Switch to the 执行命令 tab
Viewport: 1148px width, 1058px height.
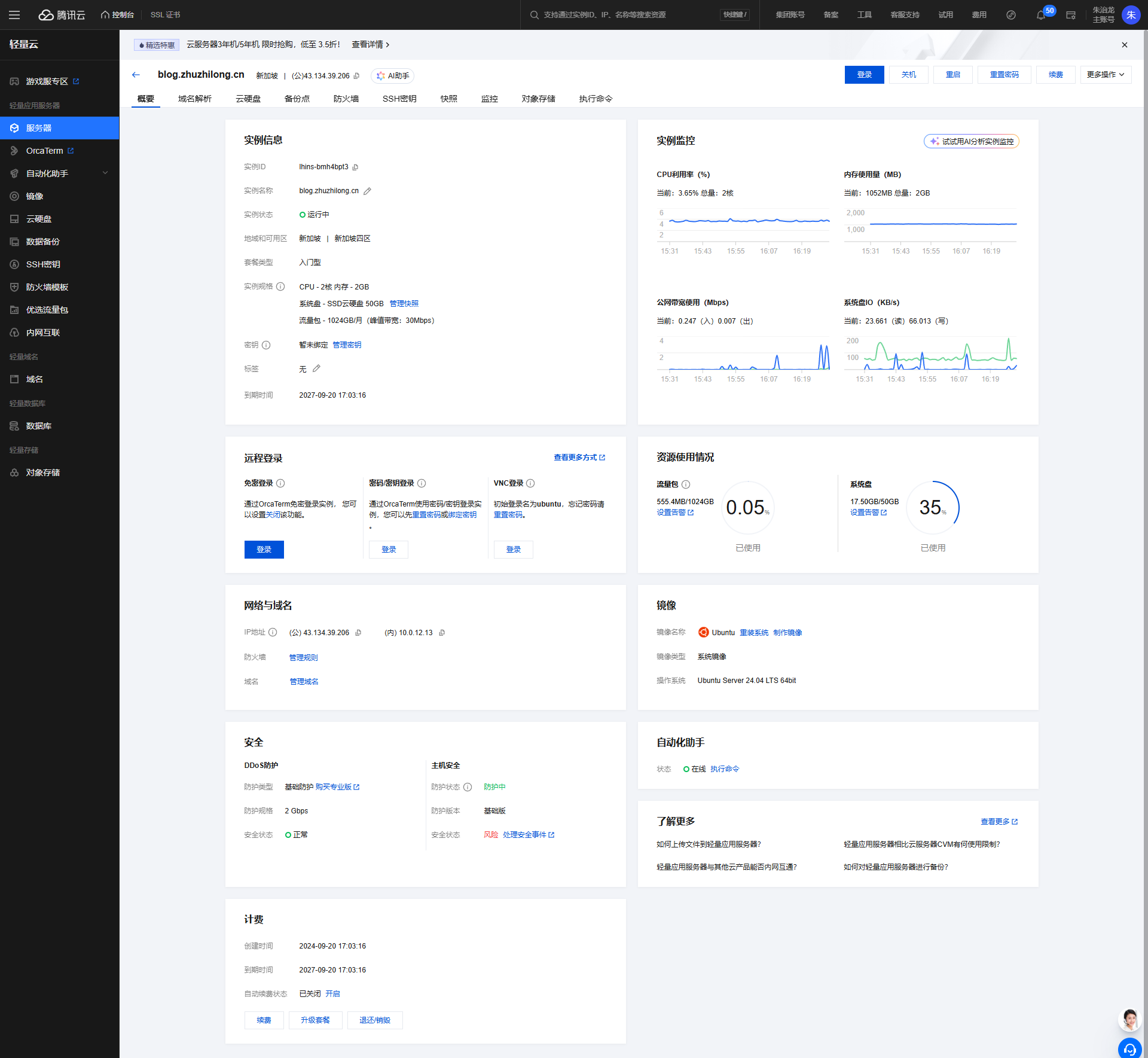click(x=596, y=99)
